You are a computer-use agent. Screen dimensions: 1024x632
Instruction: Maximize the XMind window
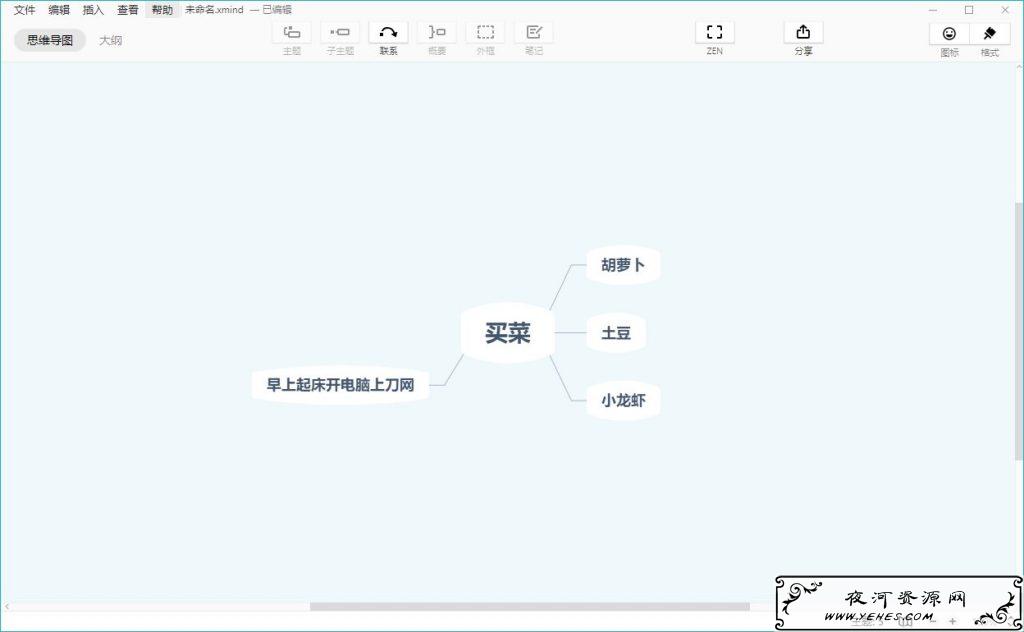pos(969,10)
